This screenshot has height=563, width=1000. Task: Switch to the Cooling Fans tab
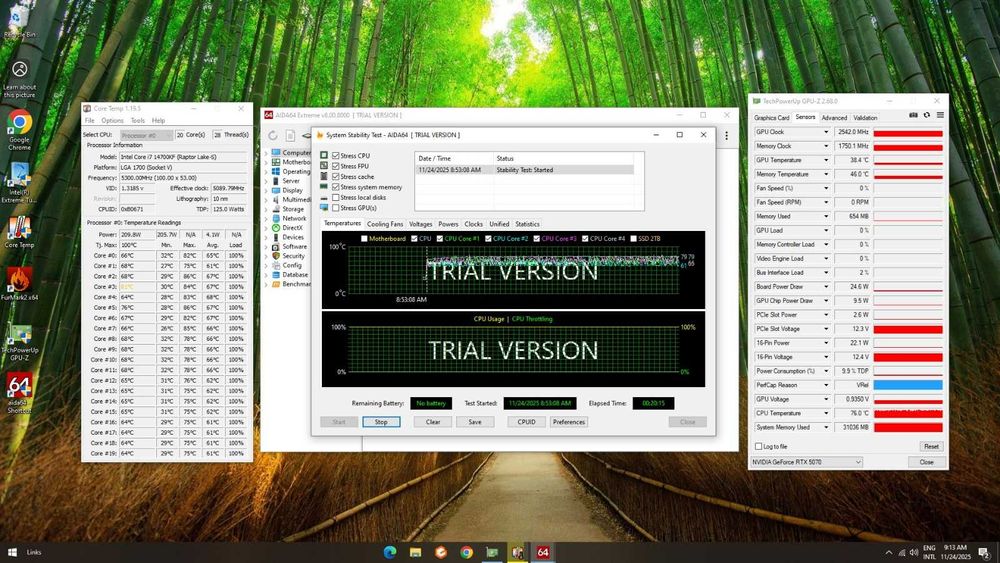coord(385,224)
